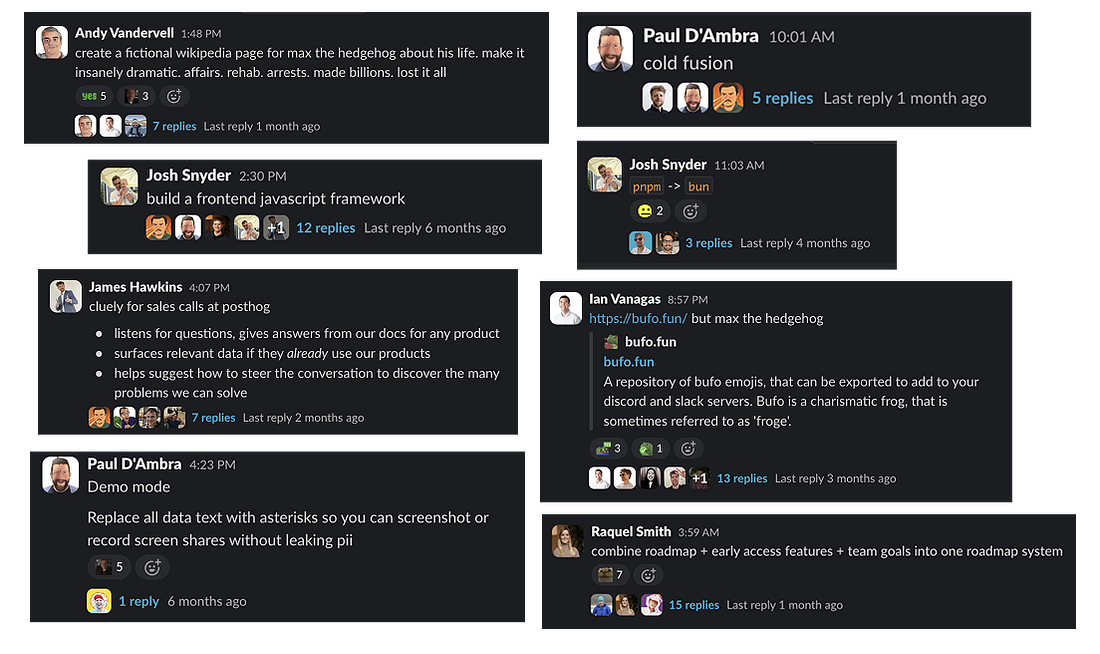Click James Hawkins' profile avatar
The width and height of the screenshot is (1100, 654).
[x=66, y=296]
